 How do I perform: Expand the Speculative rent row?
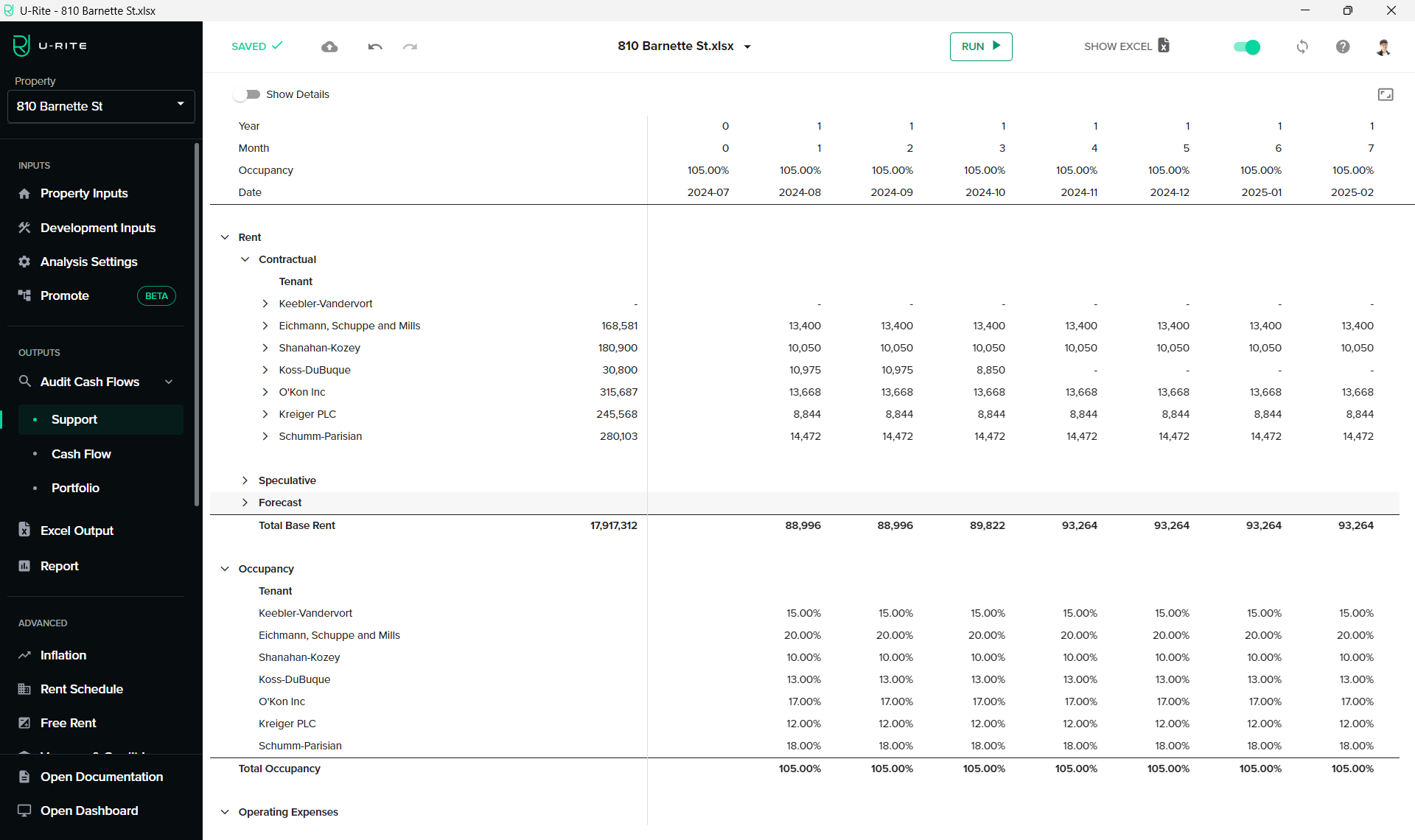tap(245, 480)
